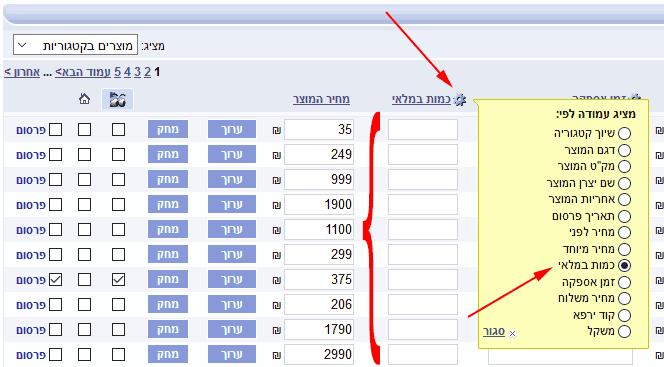Click ערוך on the row priced 2990
This screenshot has width=664, height=367.
[x=232, y=354]
